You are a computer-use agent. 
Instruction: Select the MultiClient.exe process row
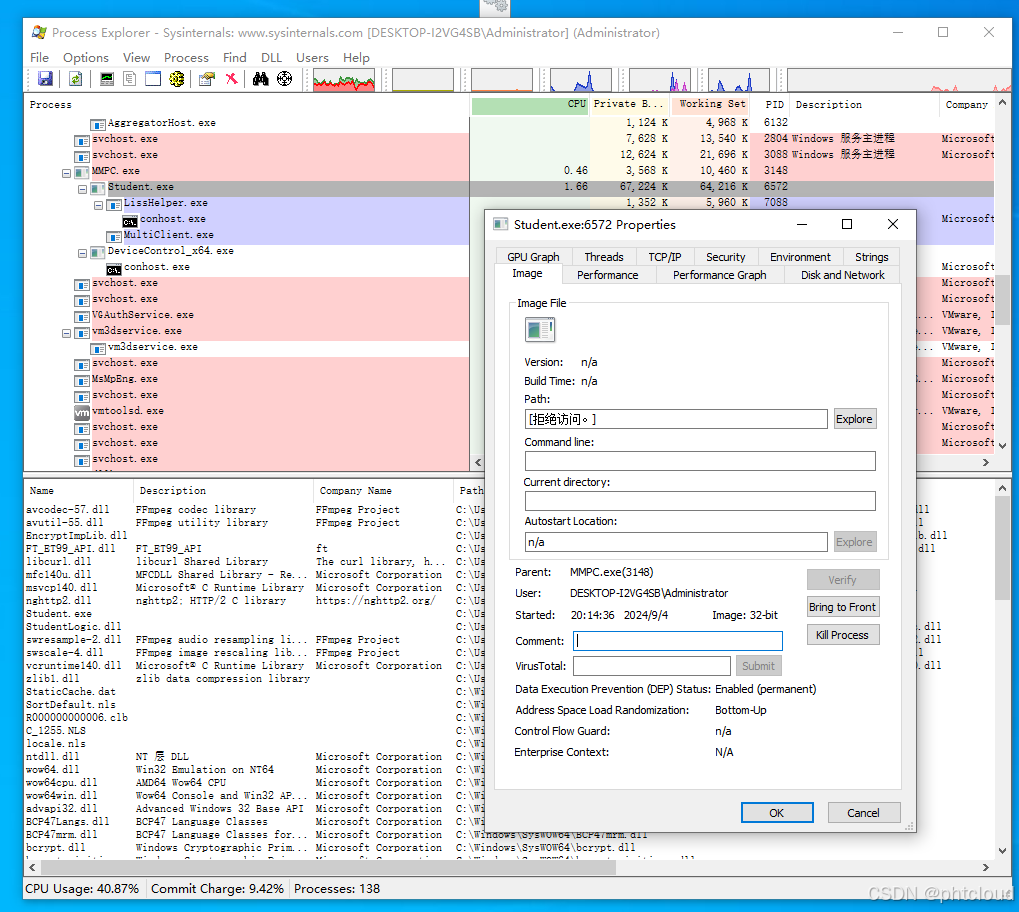(x=247, y=235)
